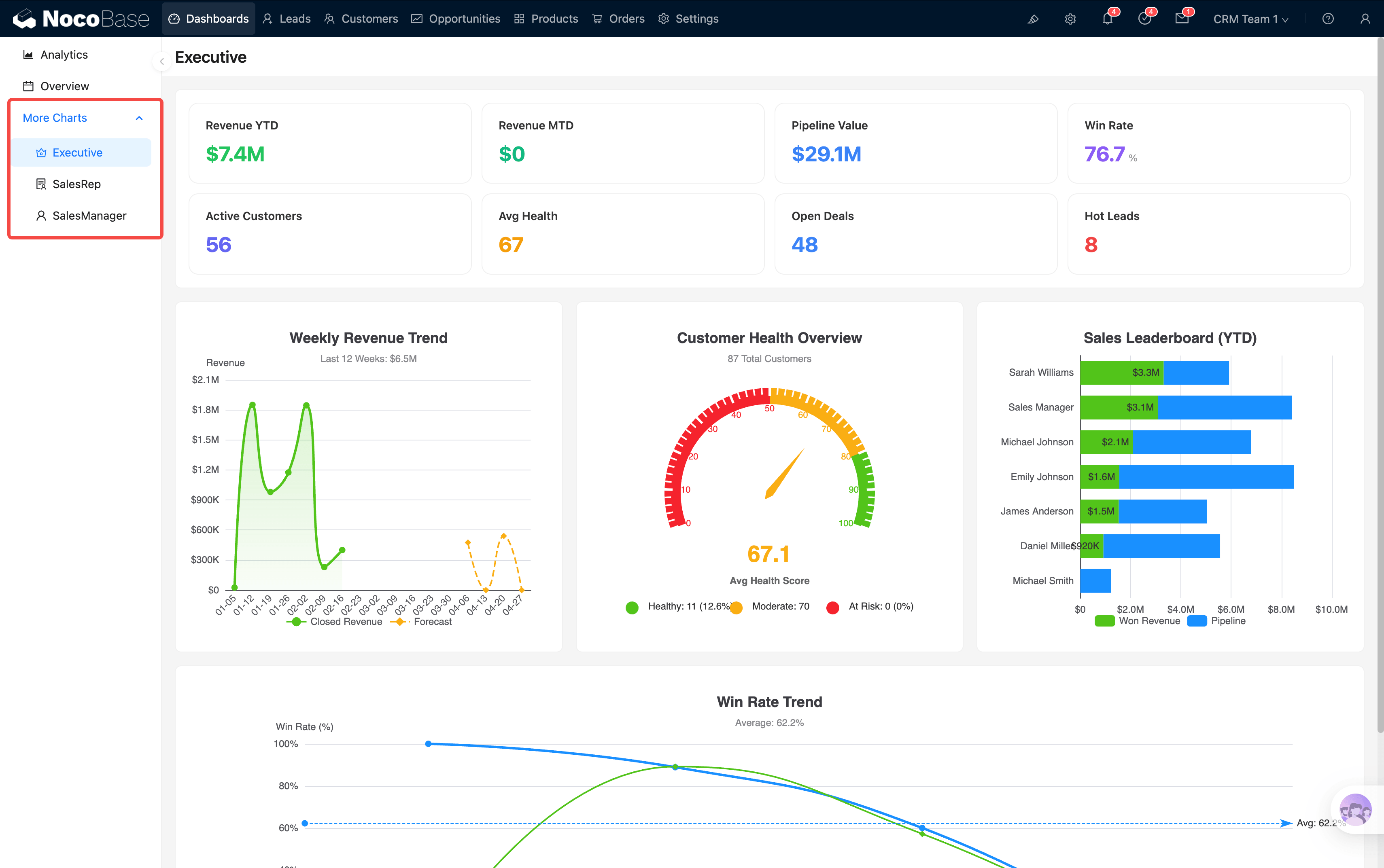
Task: Collapse the left sidebar with arrow
Action: click(162, 61)
